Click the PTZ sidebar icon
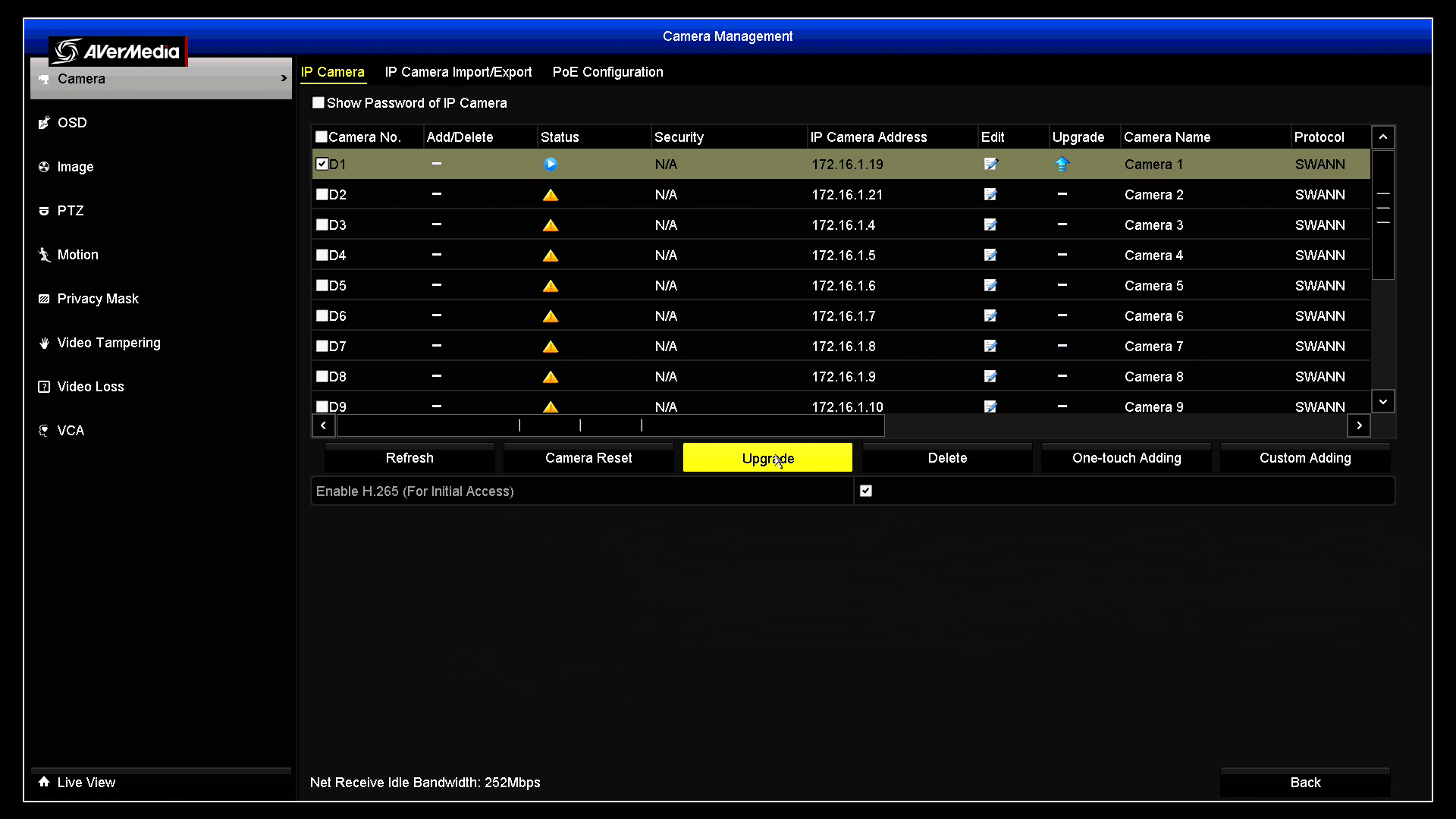 pos(44,211)
